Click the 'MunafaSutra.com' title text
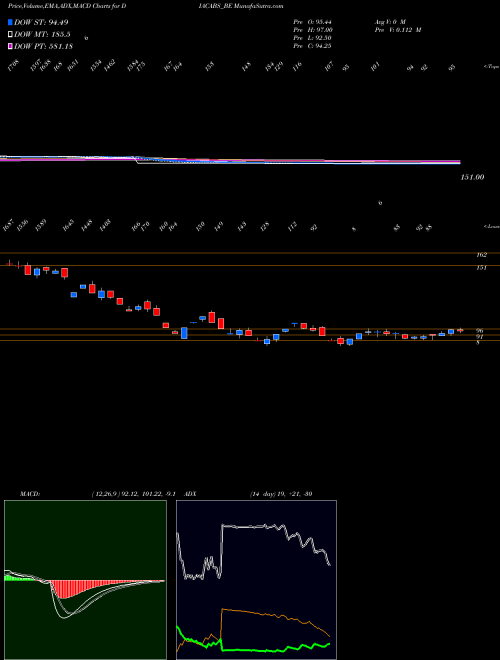This screenshot has width=500, height=660. coord(259,6)
